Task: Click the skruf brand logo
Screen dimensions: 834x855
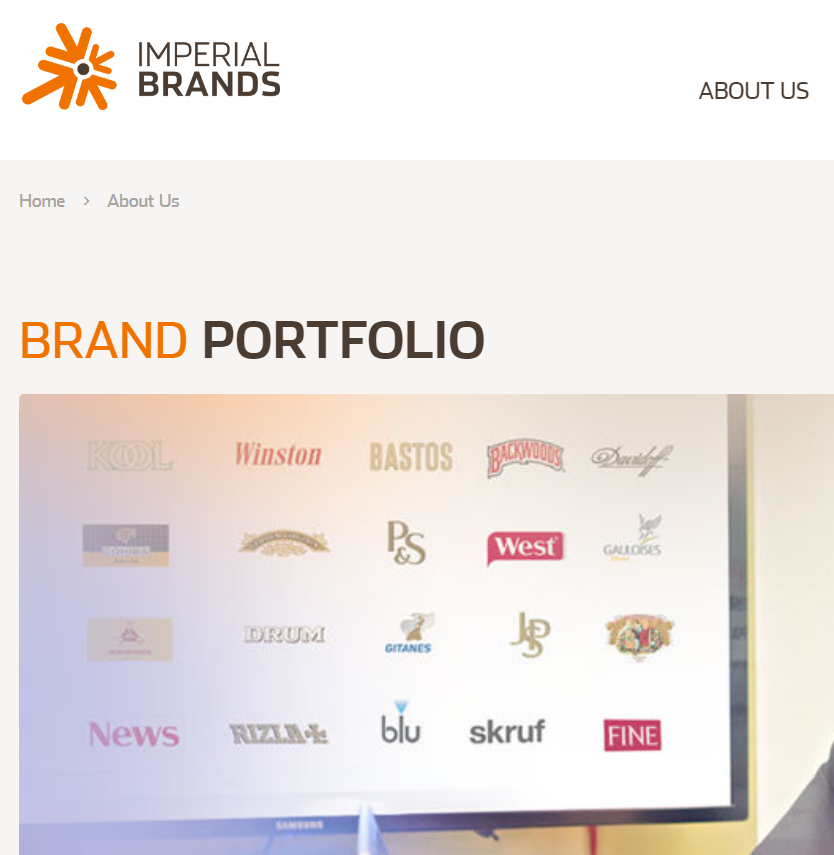Action: [x=507, y=732]
